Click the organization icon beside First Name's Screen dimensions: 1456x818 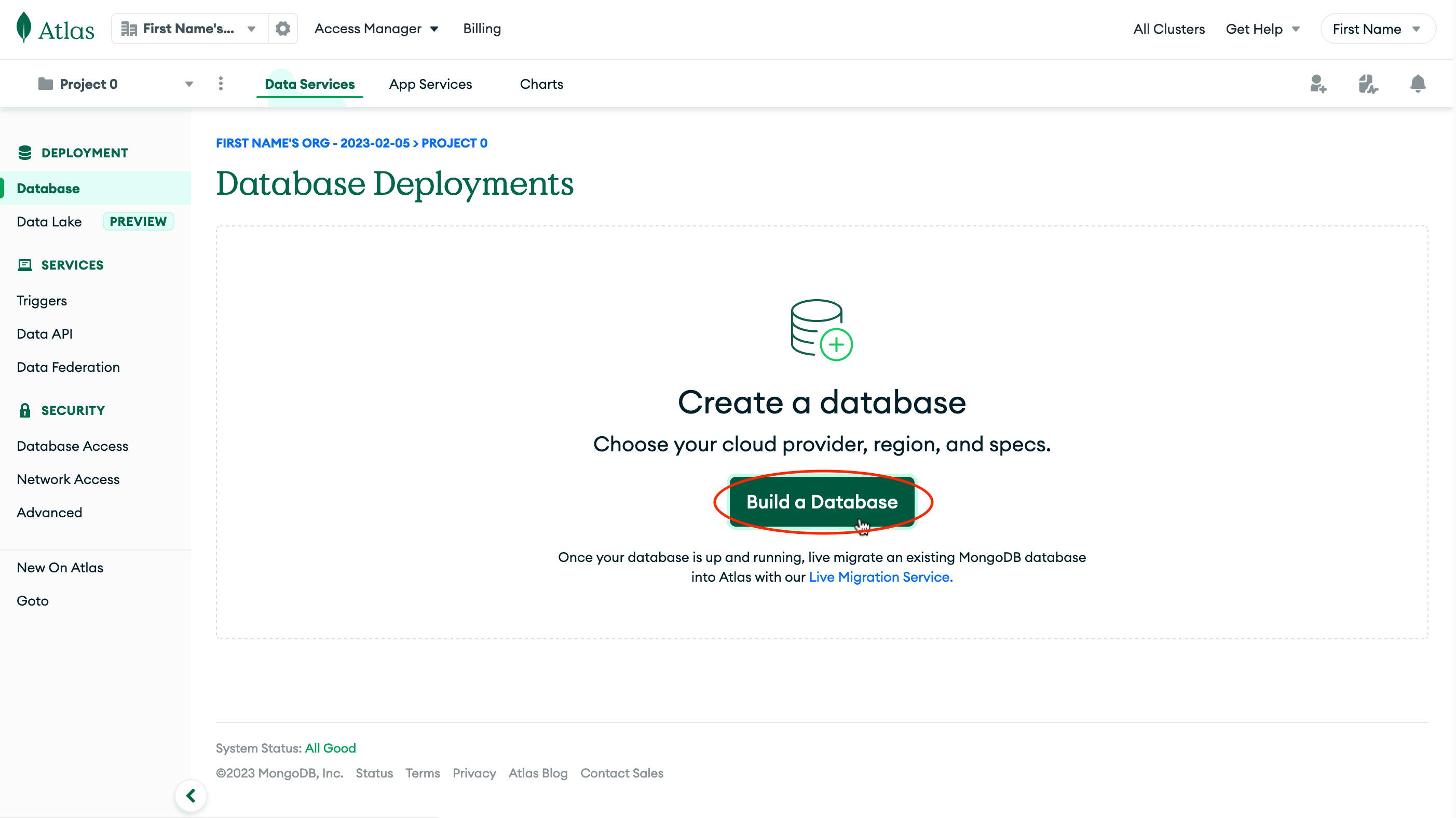[129, 28]
